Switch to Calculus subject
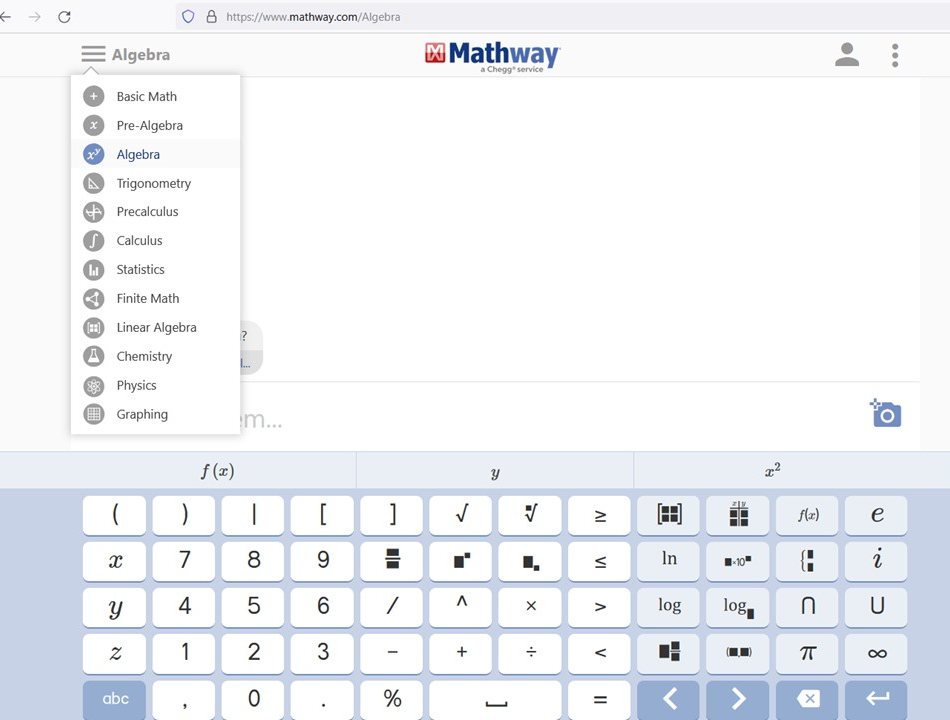Screen dimensions: 950x720 [156, 241]
